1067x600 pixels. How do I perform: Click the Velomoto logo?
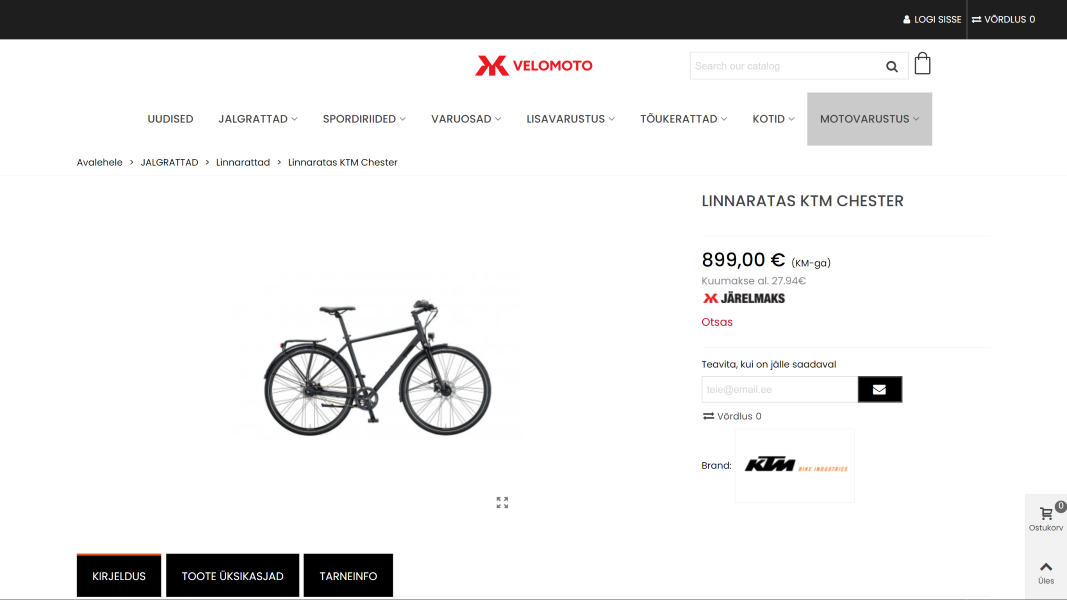tap(534, 65)
